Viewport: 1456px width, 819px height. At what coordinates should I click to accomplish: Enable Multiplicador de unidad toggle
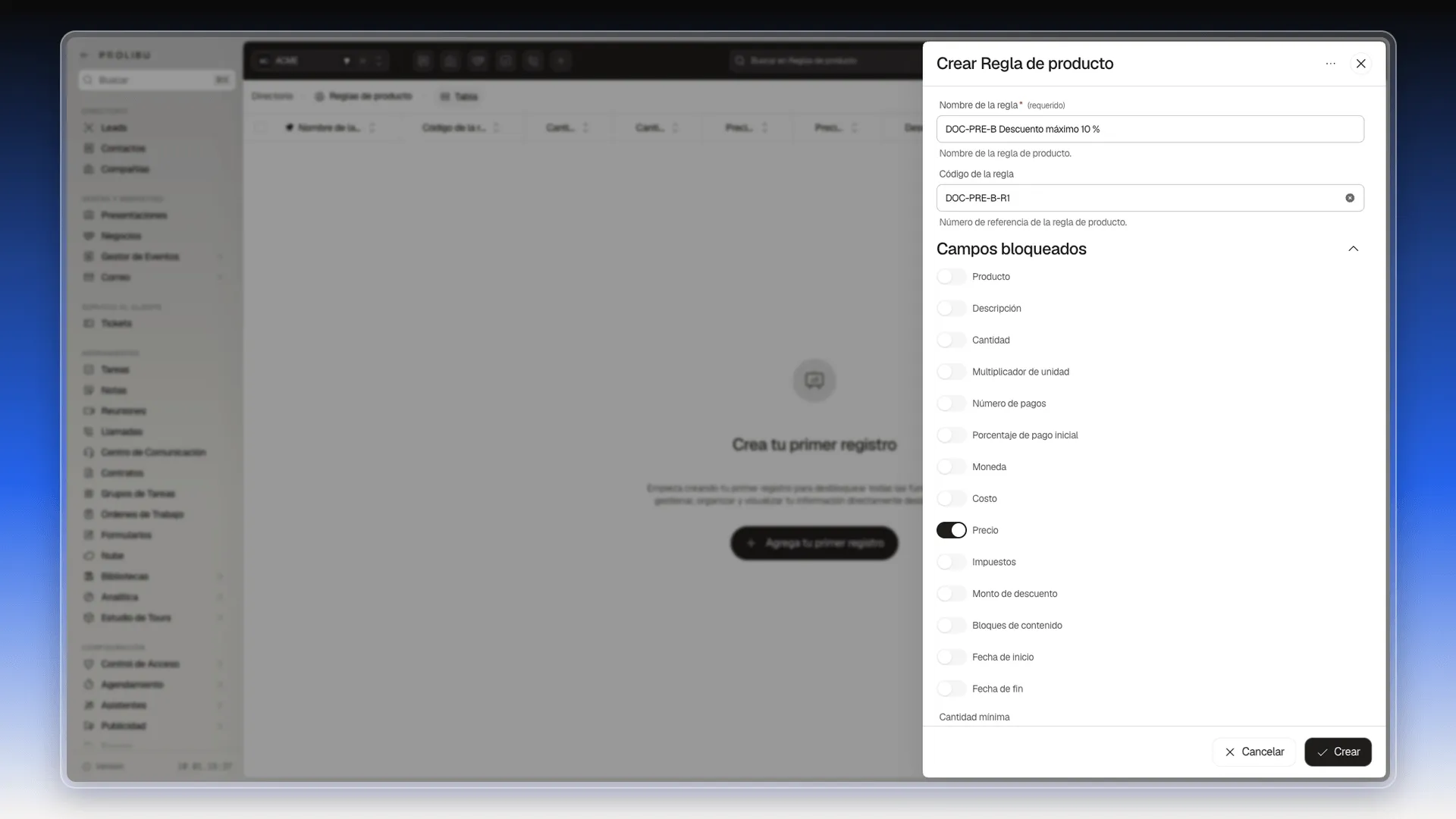951,372
